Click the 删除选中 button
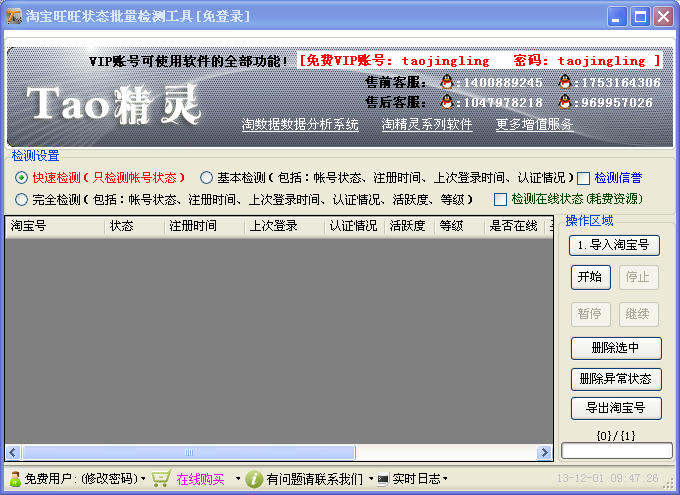The width and height of the screenshot is (680, 495). [616, 348]
